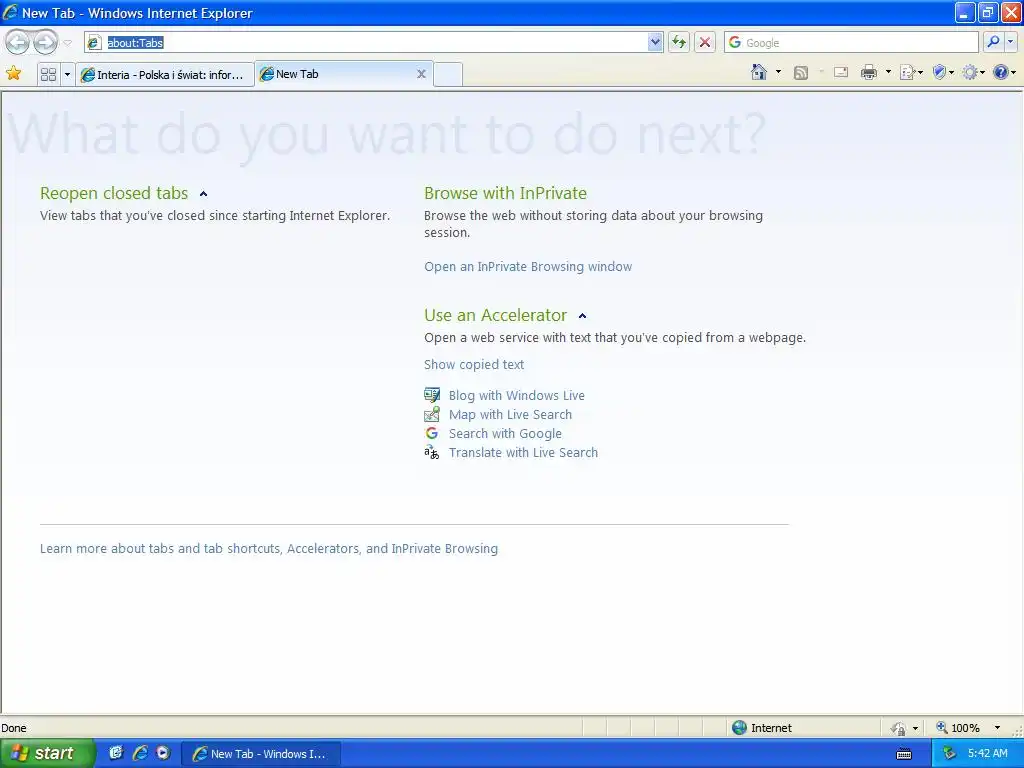This screenshot has width=1024, height=768.
Task: Click the Protected Mode lock icon in status bar
Action: 899,728
